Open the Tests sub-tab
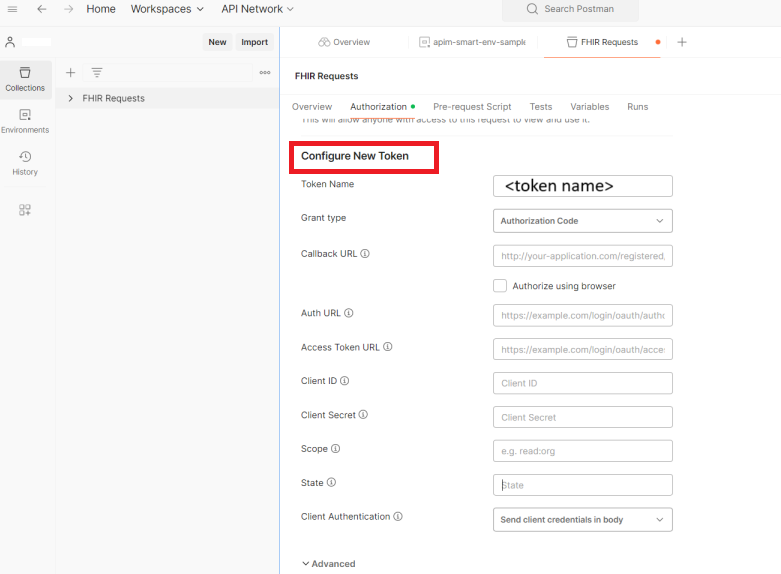The height and width of the screenshot is (574, 781). [541, 107]
